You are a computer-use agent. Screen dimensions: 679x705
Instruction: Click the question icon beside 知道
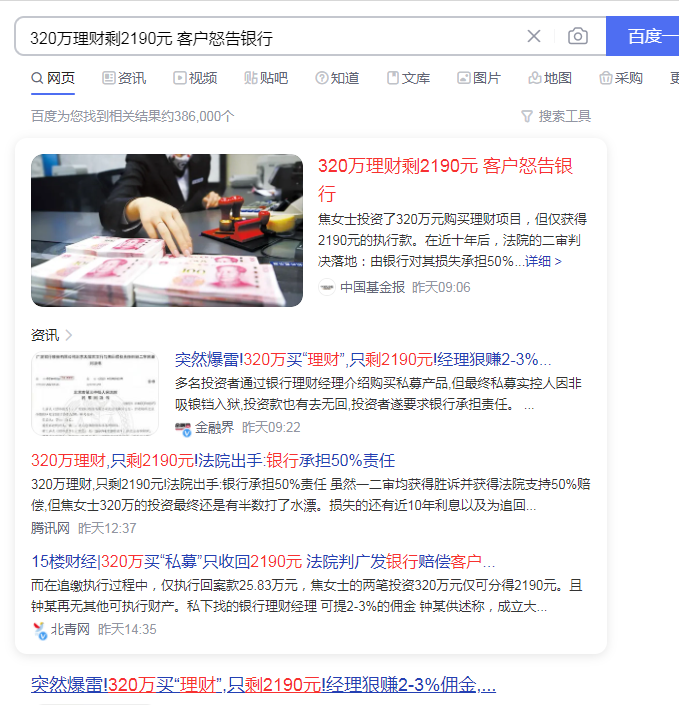[x=322, y=78]
